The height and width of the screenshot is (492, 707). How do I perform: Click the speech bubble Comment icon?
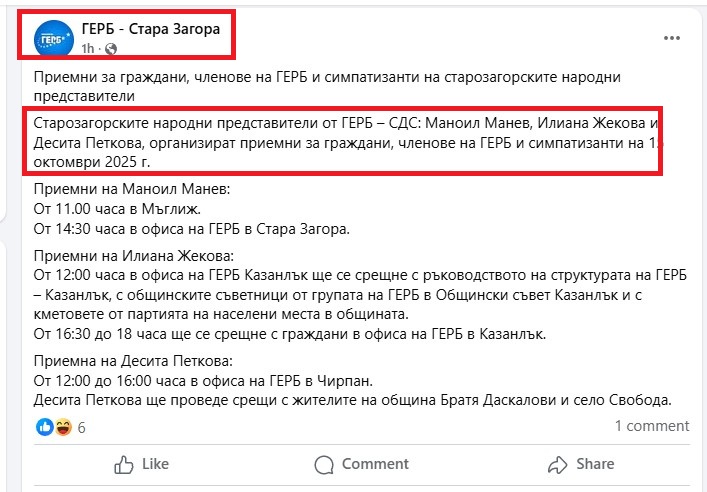[x=324, y=464]
